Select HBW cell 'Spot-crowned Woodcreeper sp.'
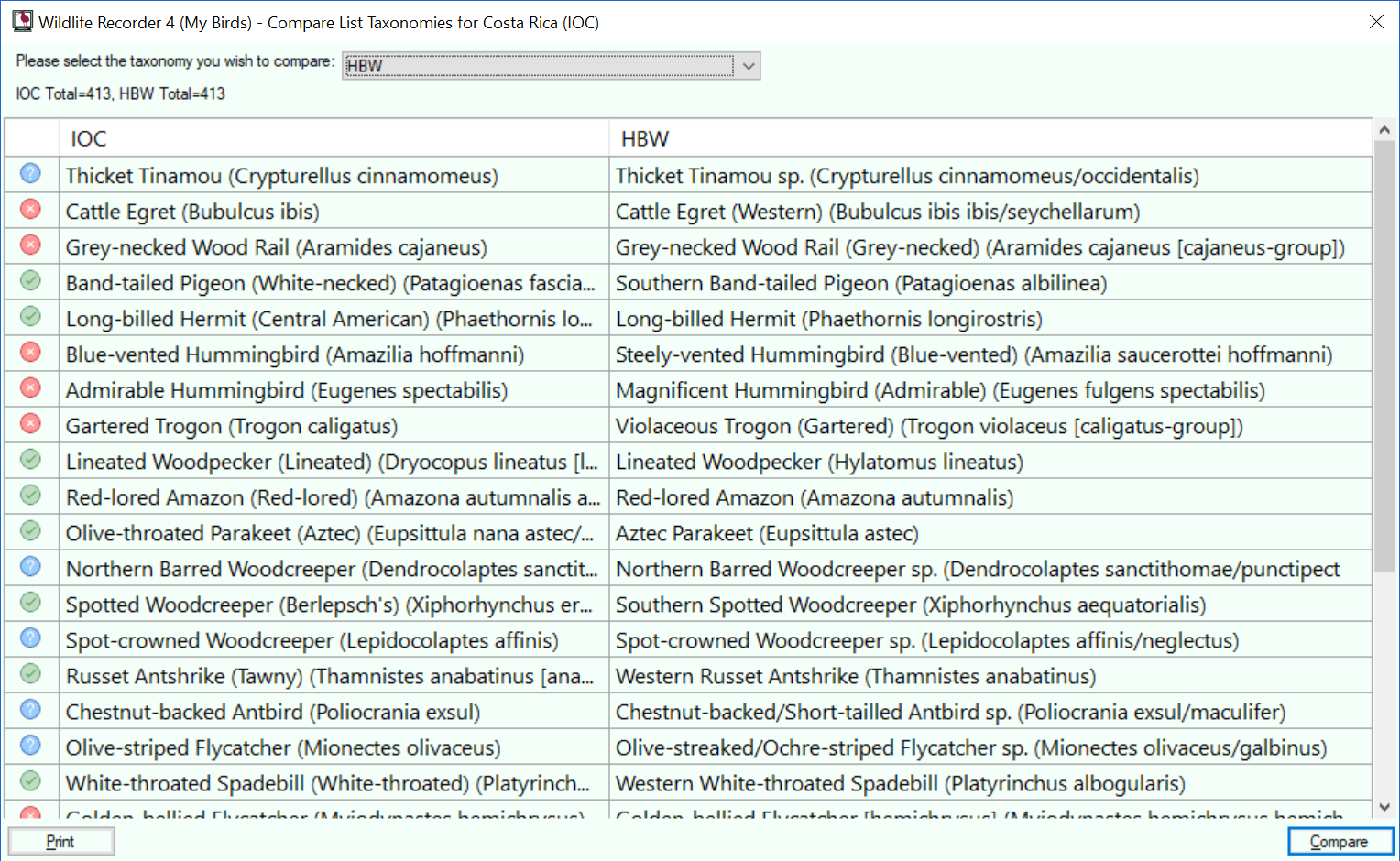This screenshot has height=861, width=1400. point(990,639)
